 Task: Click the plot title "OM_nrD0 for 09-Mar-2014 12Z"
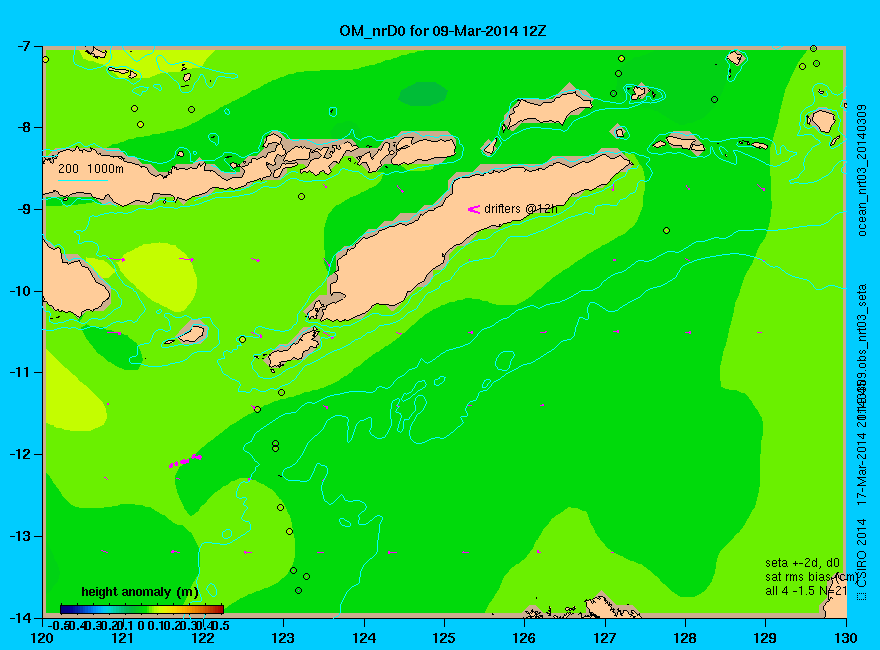tap(442, 31)
